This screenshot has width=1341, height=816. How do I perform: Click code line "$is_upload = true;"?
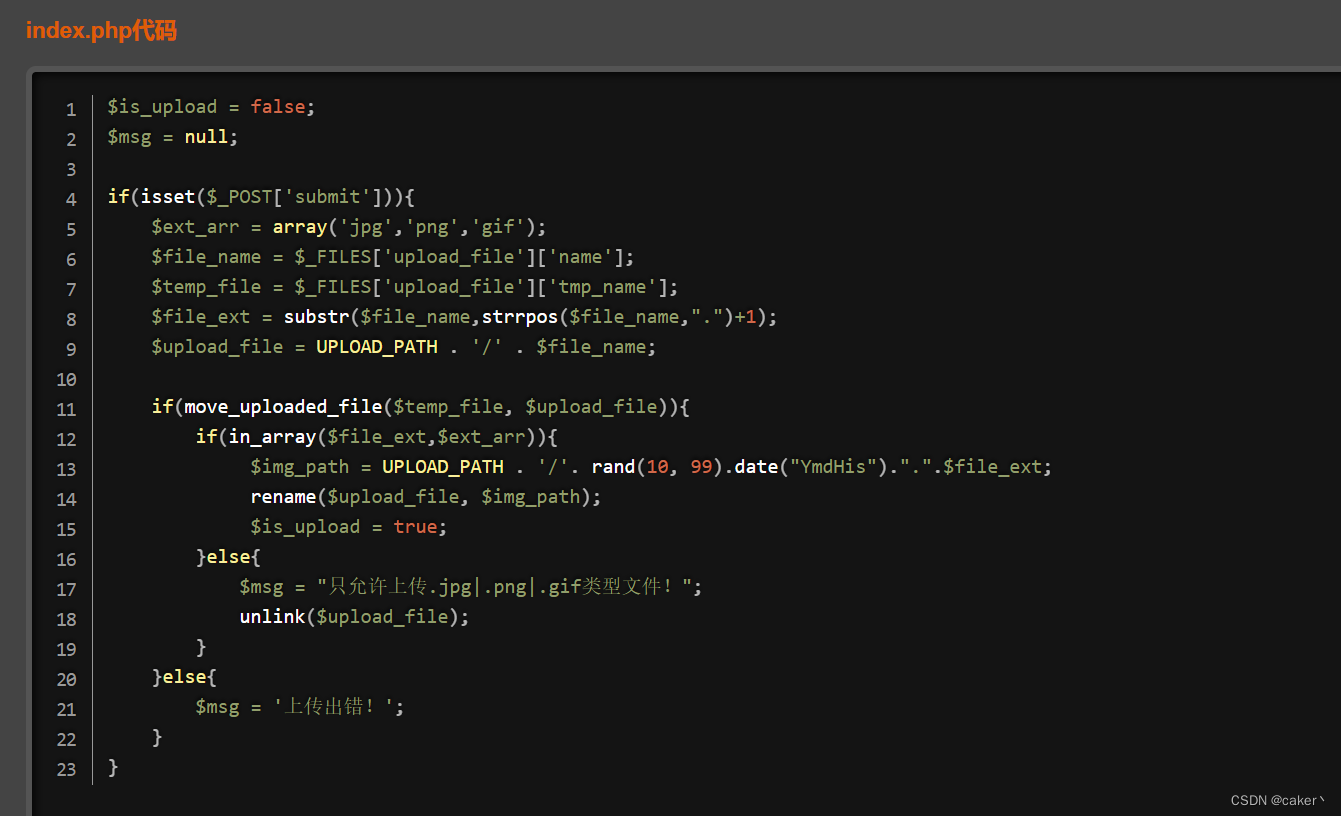[x=349, y=527]
